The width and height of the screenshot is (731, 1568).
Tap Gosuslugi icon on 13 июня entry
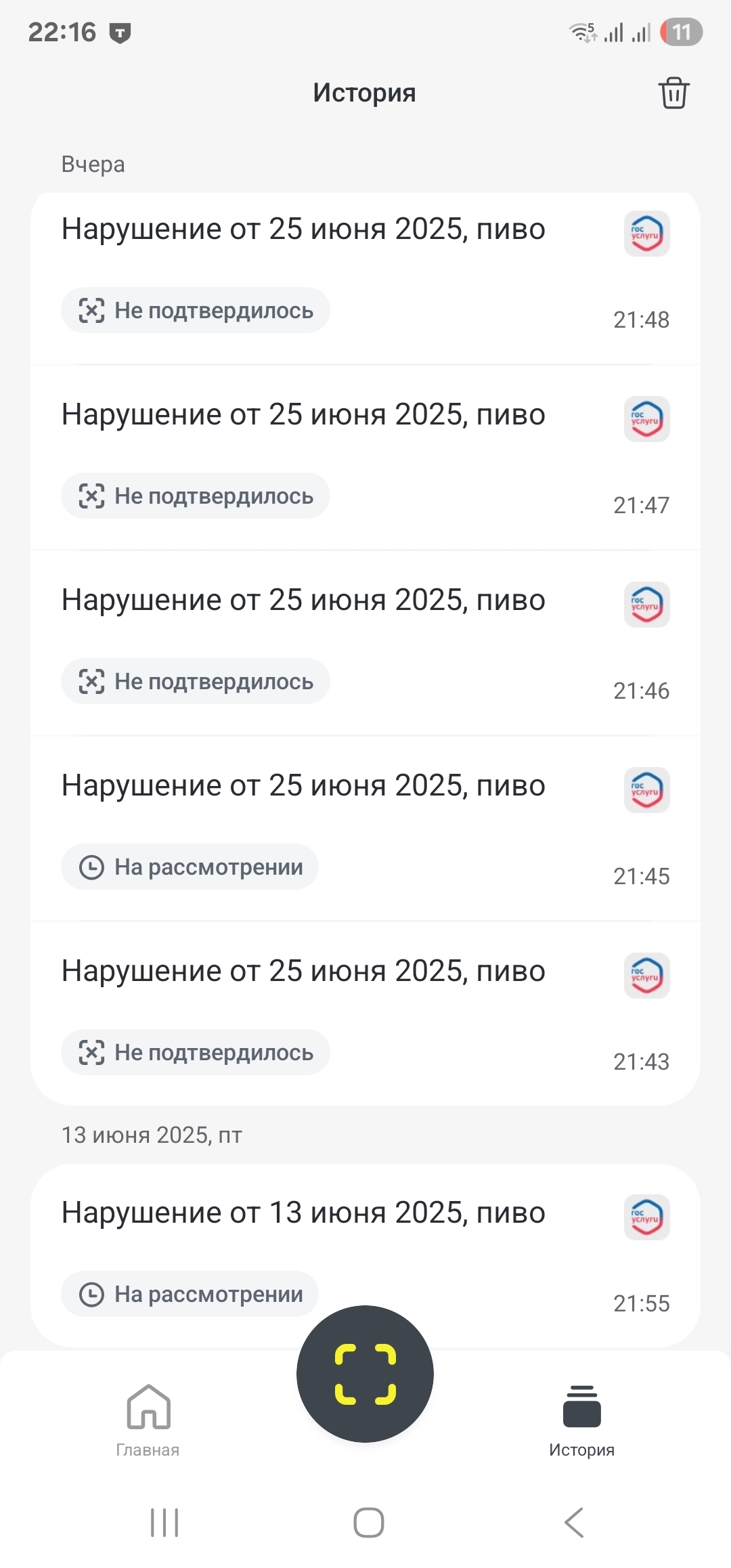pyautogui.click(x=646, y=1217)
